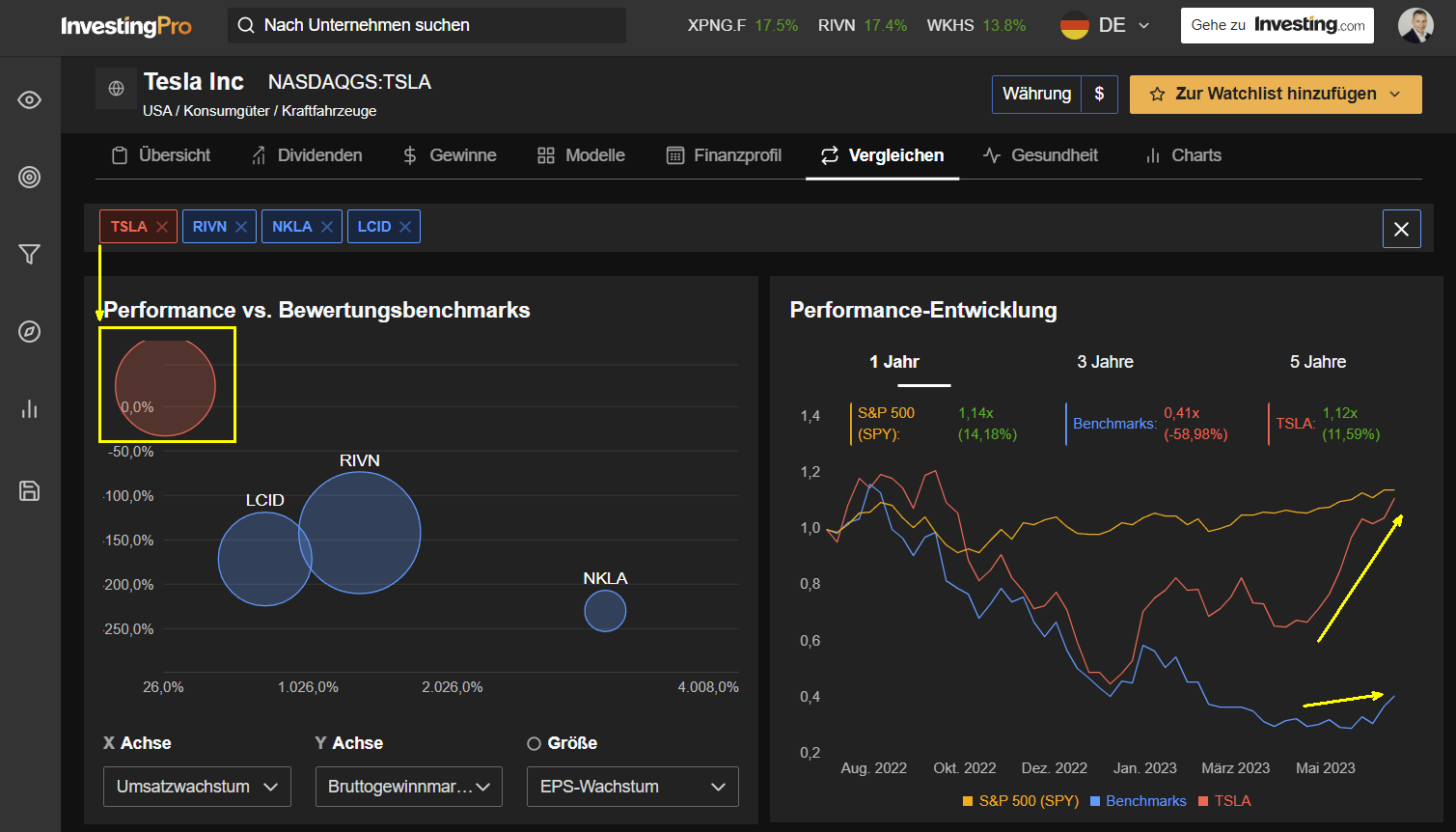Open the screener filter funnel icon
The image size is (1456, 832).
pos(30,254)
